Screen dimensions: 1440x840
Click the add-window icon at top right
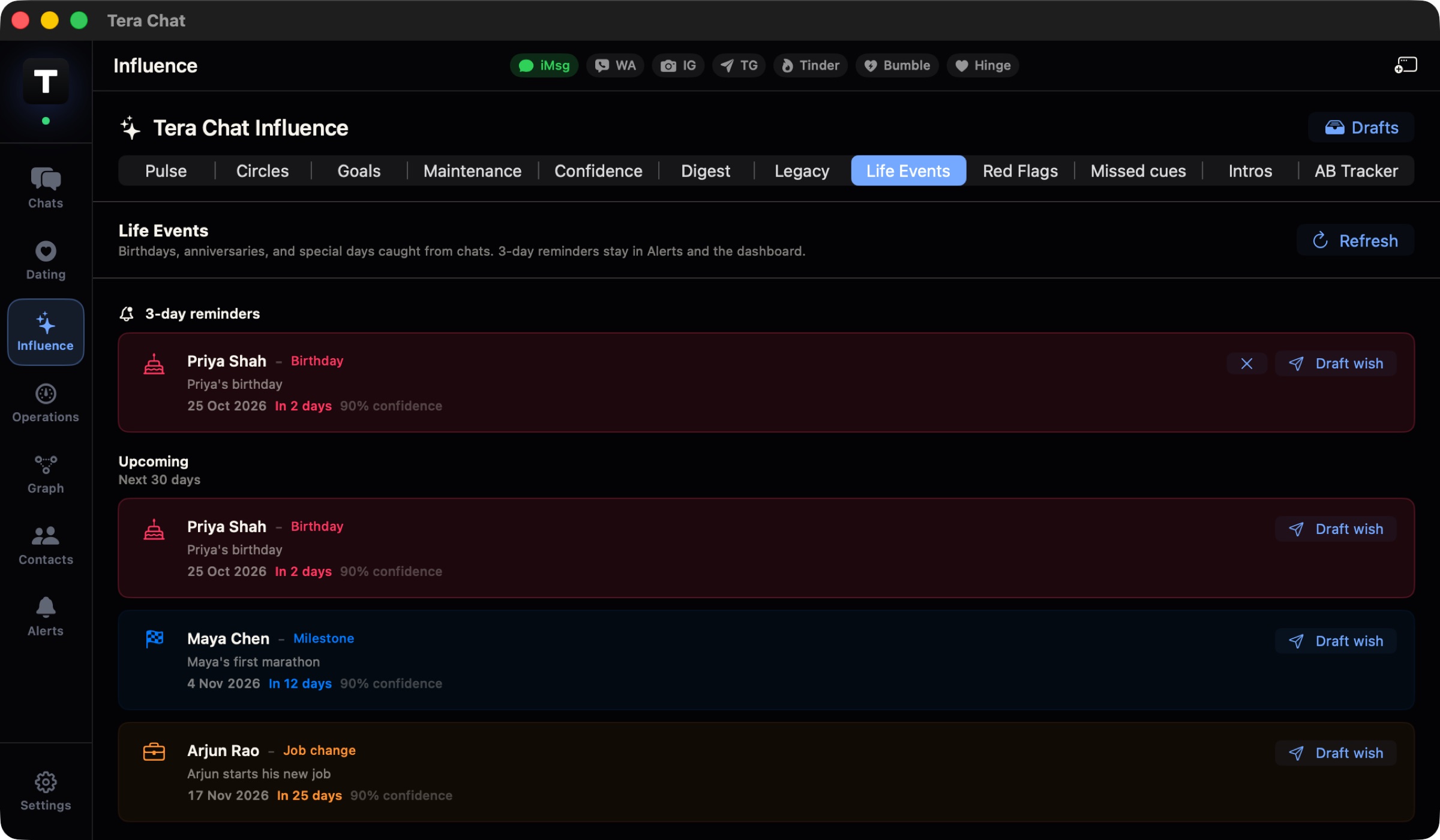click(1405, 65)
